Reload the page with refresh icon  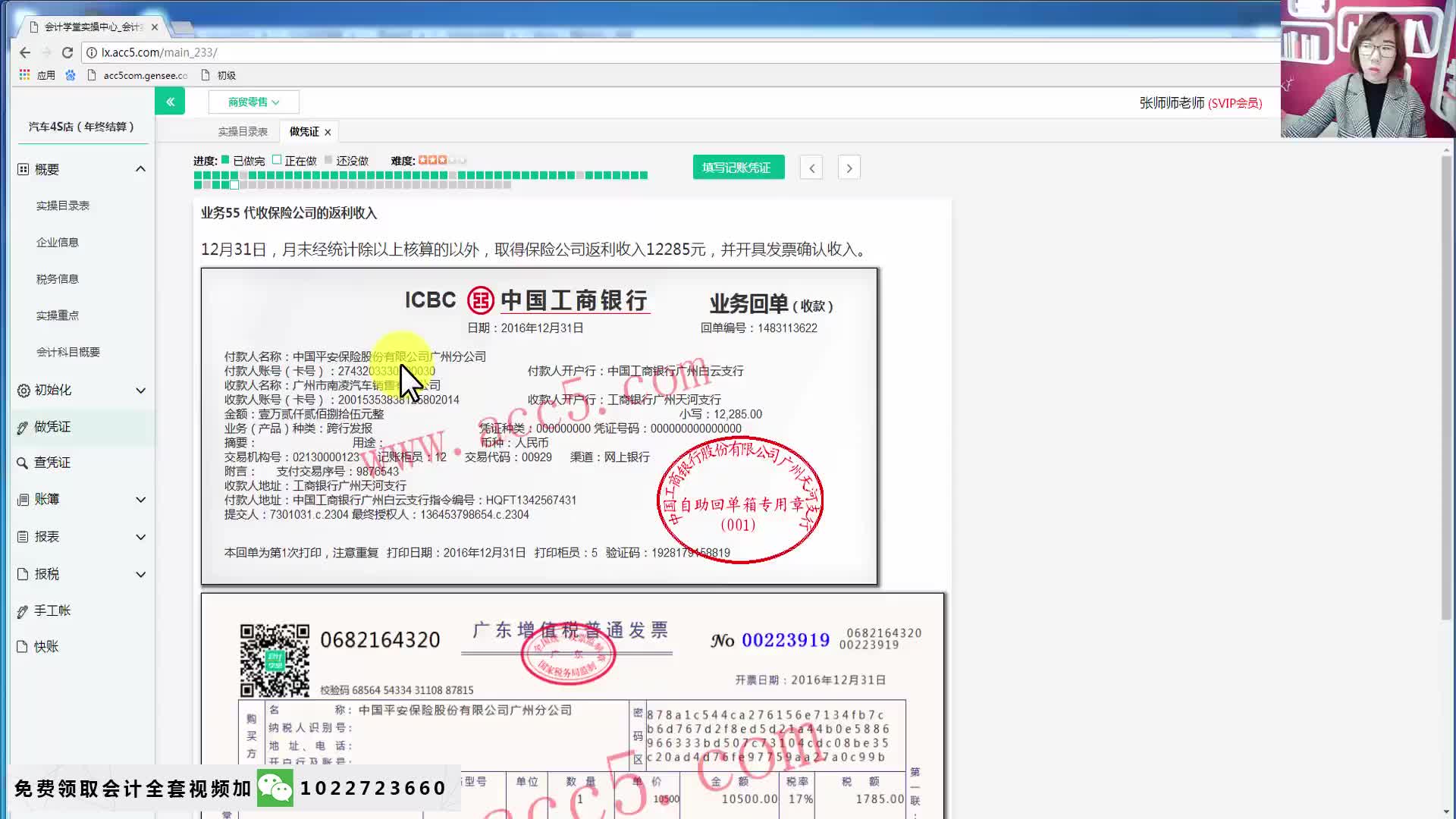67,52
